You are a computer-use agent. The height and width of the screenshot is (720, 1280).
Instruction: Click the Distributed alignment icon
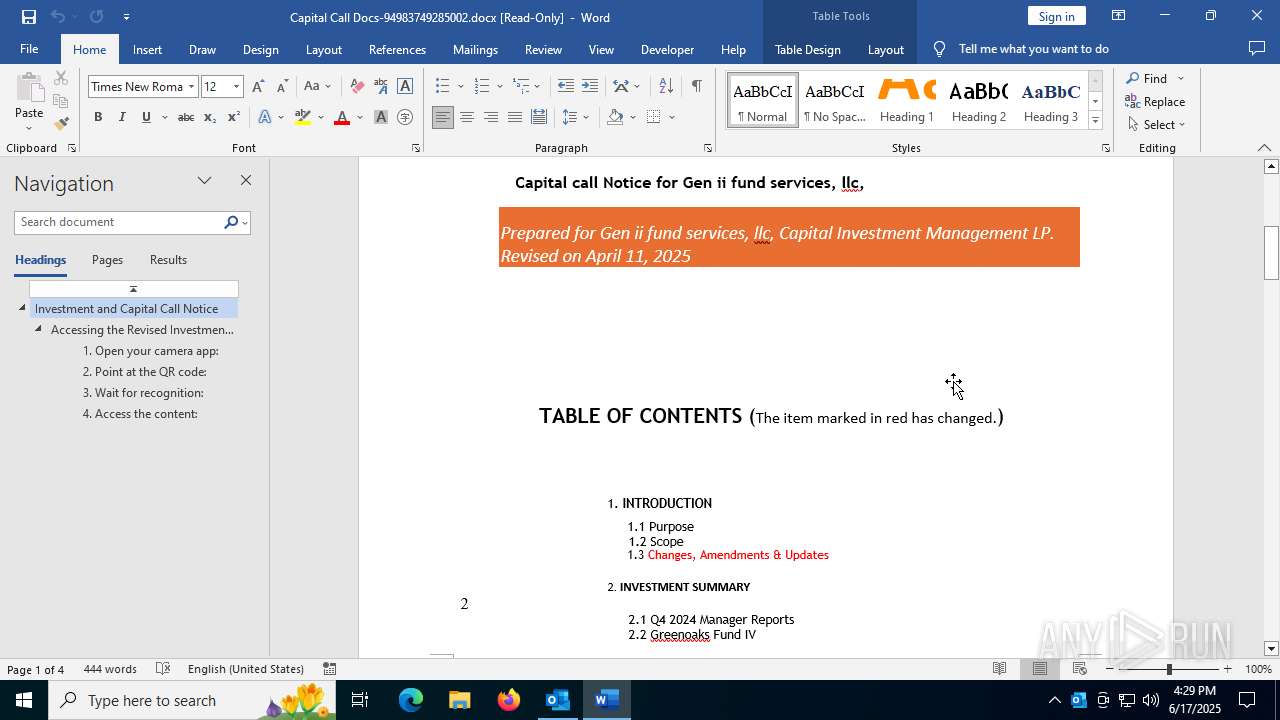point(539,117)
